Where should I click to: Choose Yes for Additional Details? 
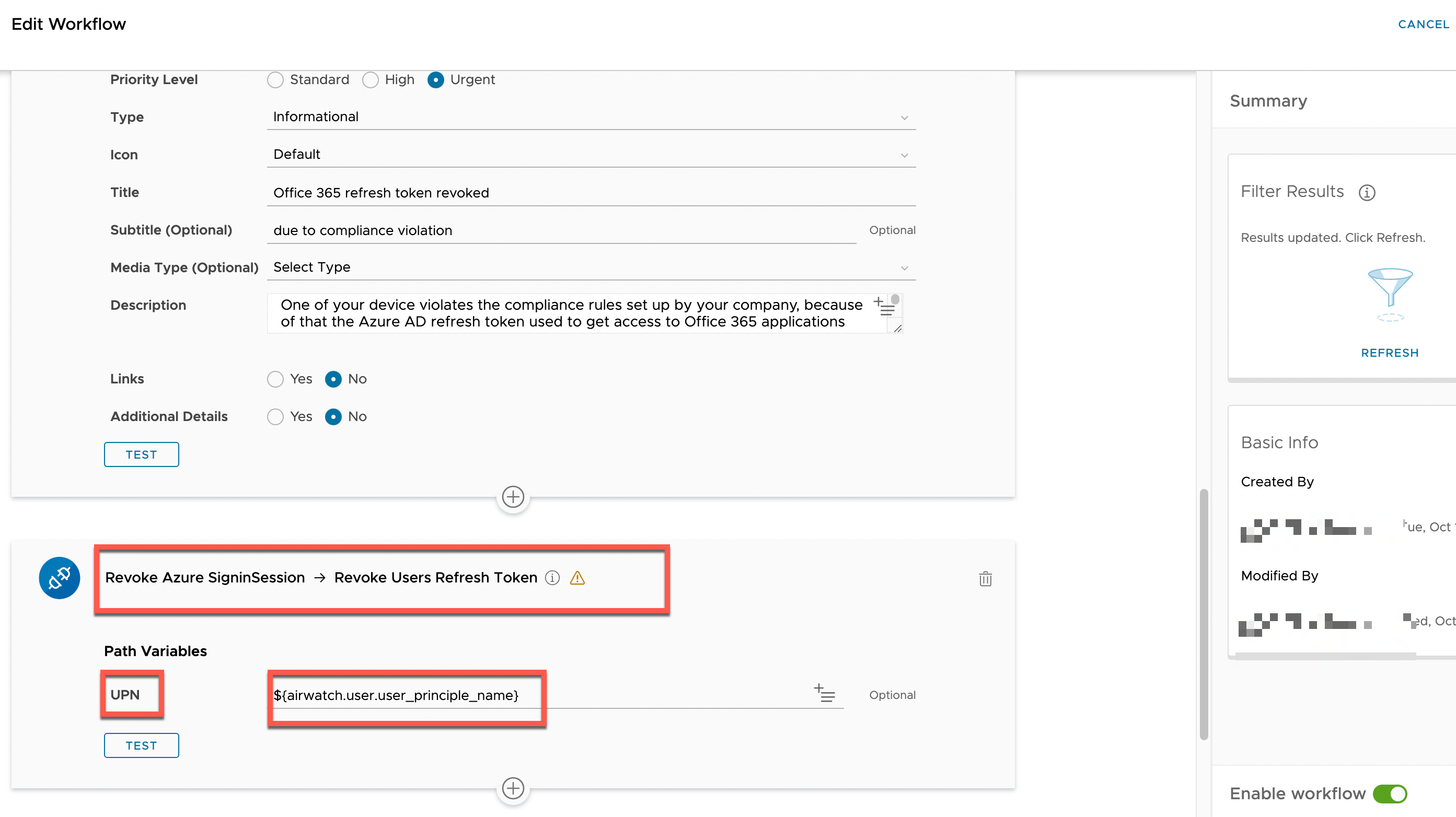pos(275,416)
